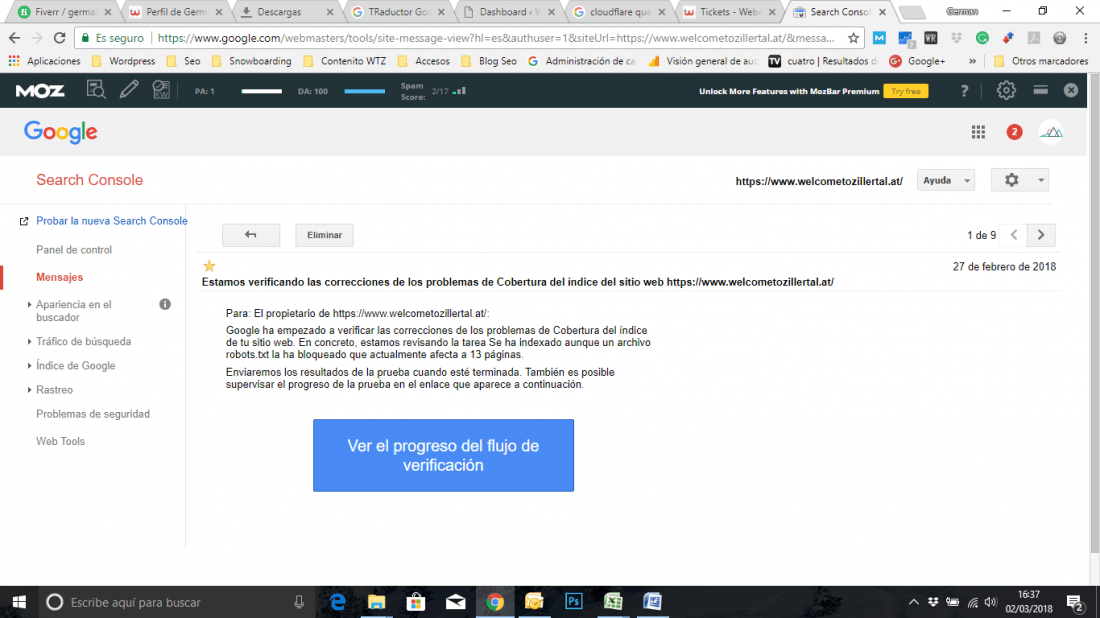This screenshot has height=618, width=1100.
Task: Open MozBar settings gear
Action: [x=1006, y=90]
